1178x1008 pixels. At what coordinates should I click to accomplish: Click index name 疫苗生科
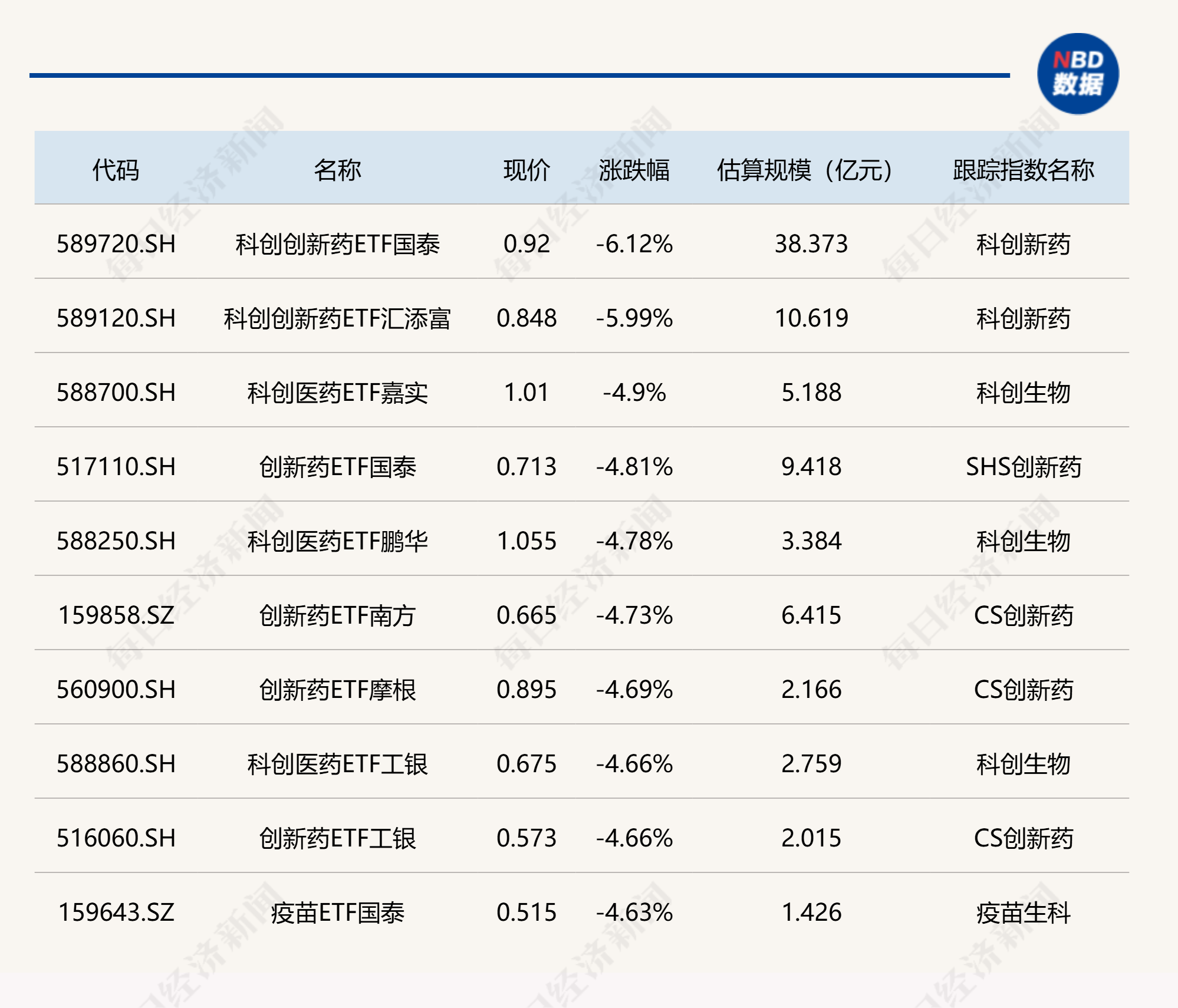[x=1024, y=912]
